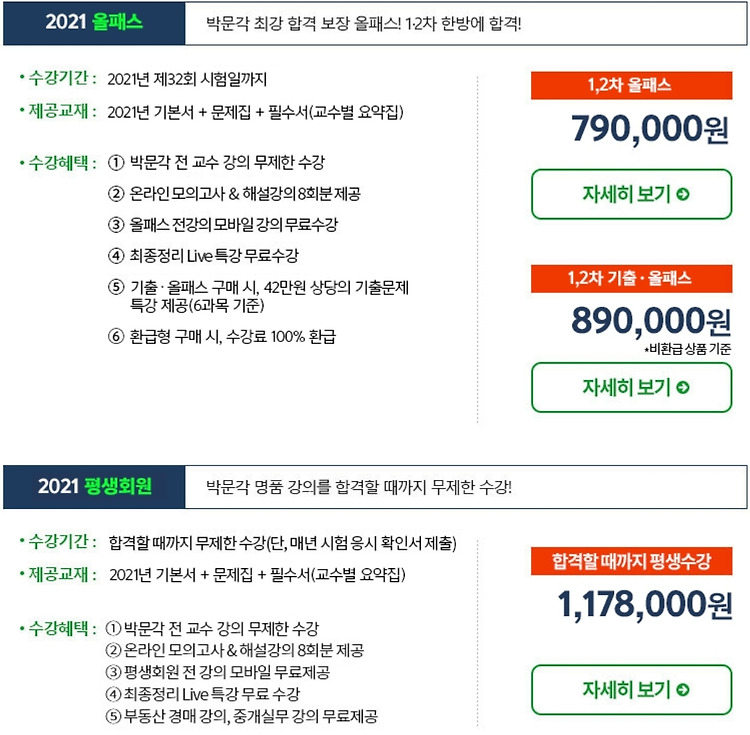Click 자세히 보기 under 1,178,000원 평생회원
This screenshot has width=750, height=735.
(x=631, y=690)
